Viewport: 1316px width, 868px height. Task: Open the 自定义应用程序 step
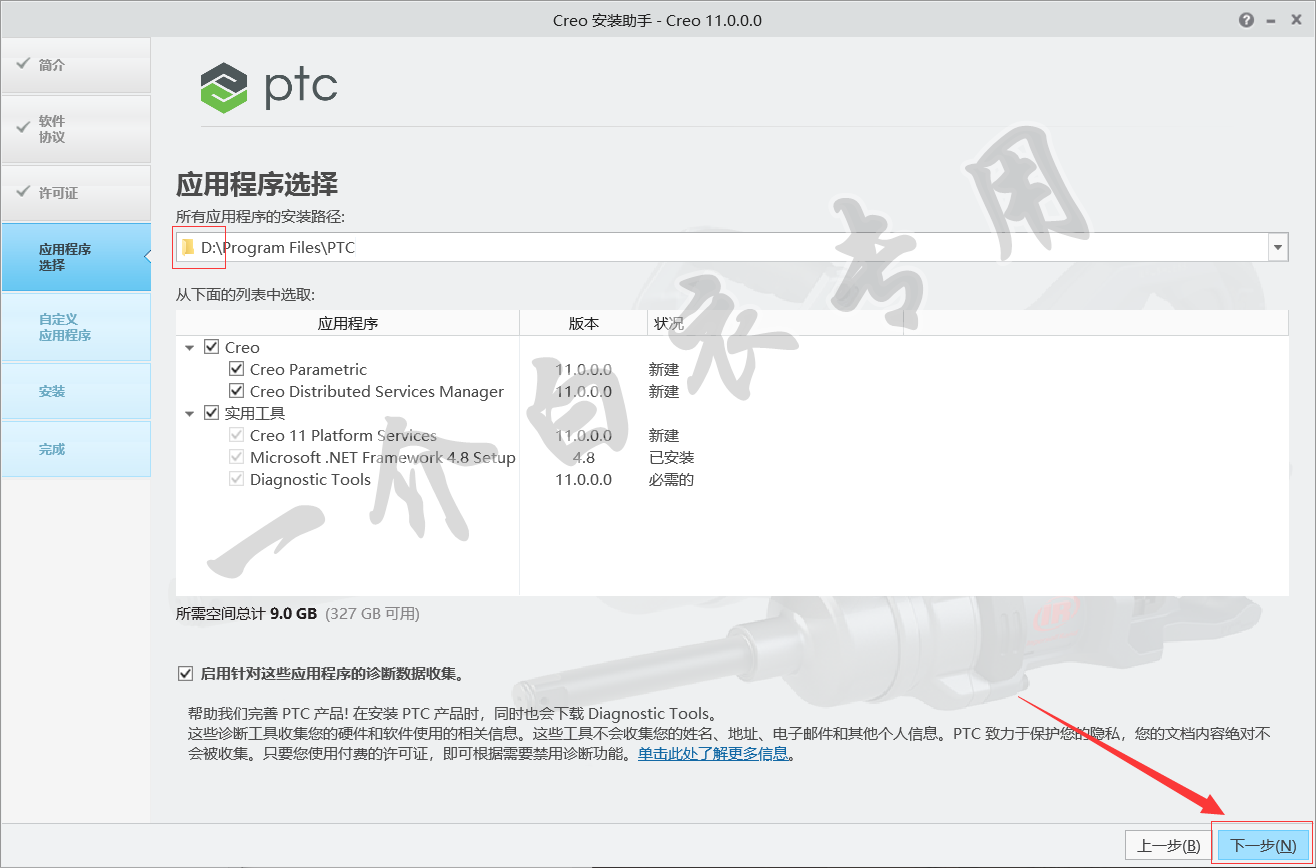pos(76,327)
